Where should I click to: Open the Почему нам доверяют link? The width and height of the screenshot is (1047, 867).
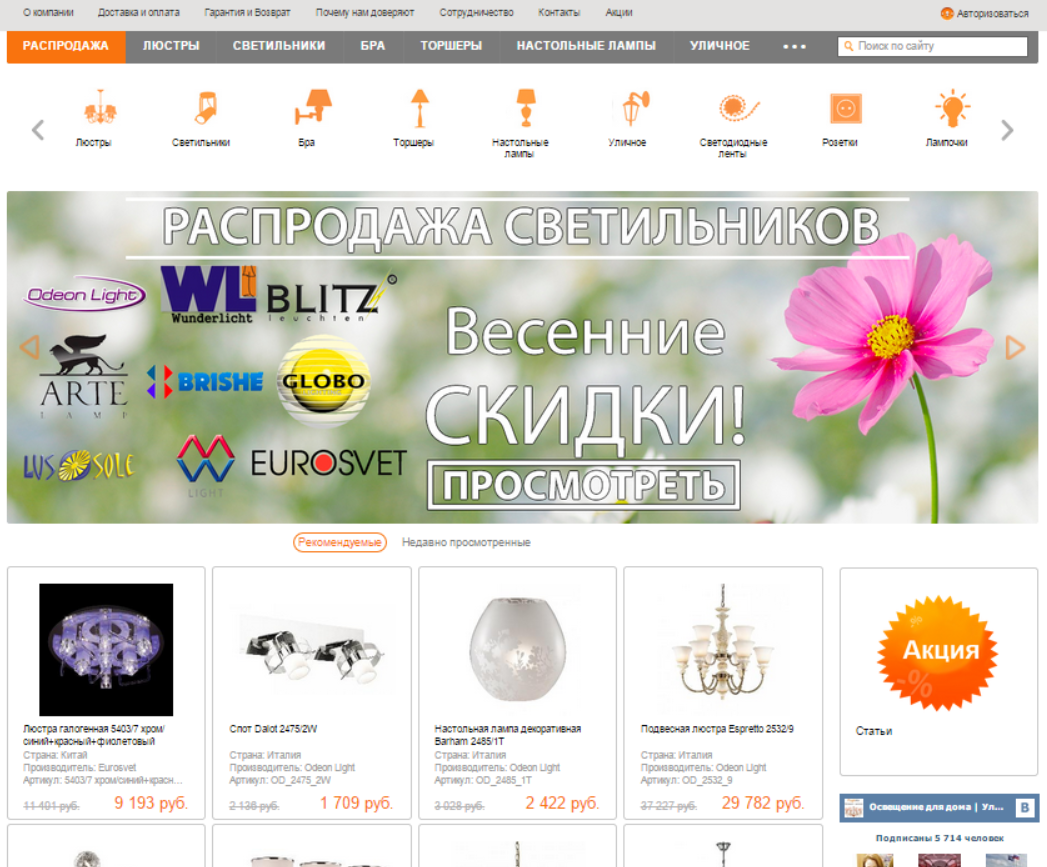[365, 13]
